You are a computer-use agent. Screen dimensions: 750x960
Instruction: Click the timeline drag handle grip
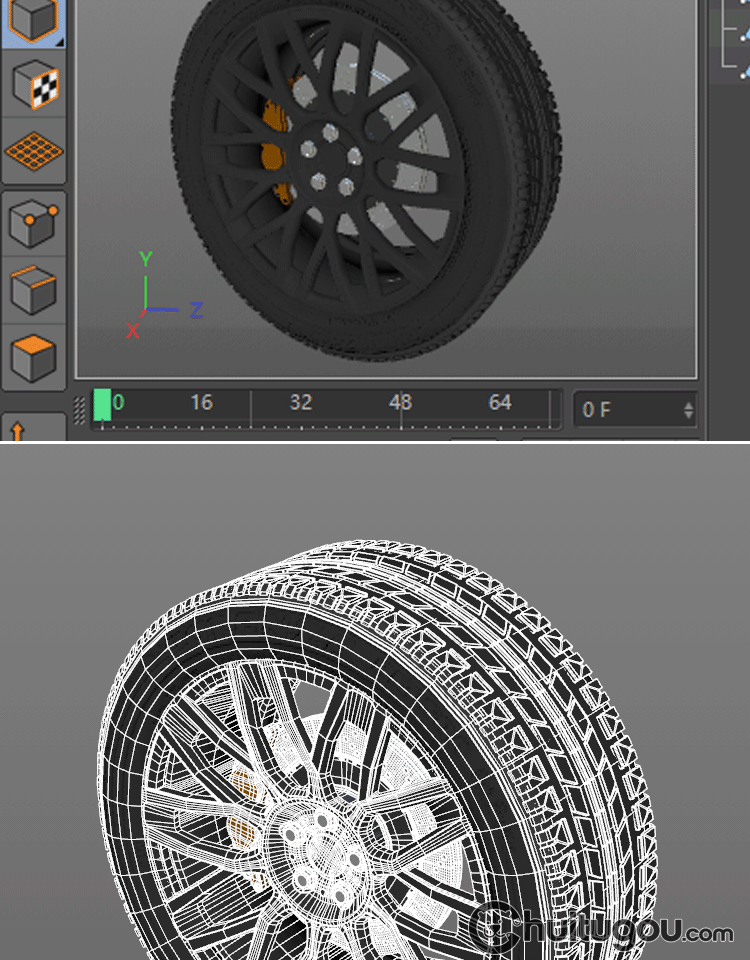tap(80, 410)
